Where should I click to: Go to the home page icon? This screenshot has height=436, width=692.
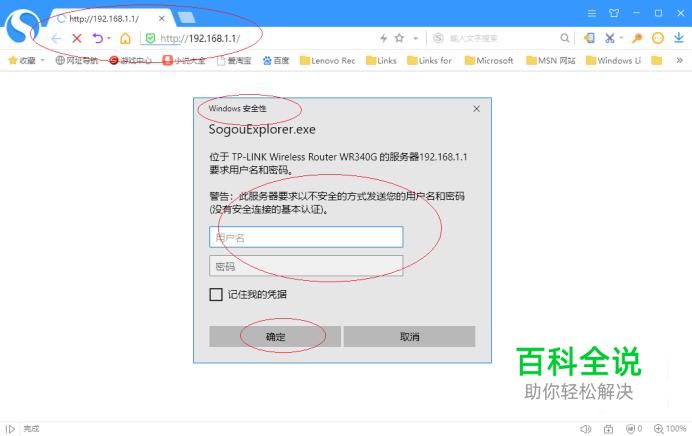point(125,38)
